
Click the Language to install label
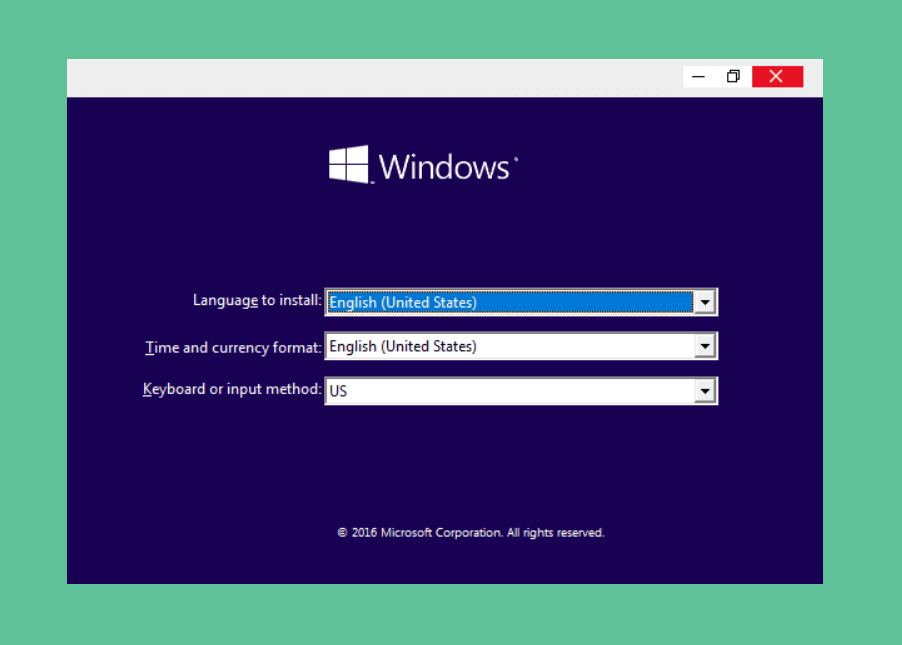(x=257, y=300)
